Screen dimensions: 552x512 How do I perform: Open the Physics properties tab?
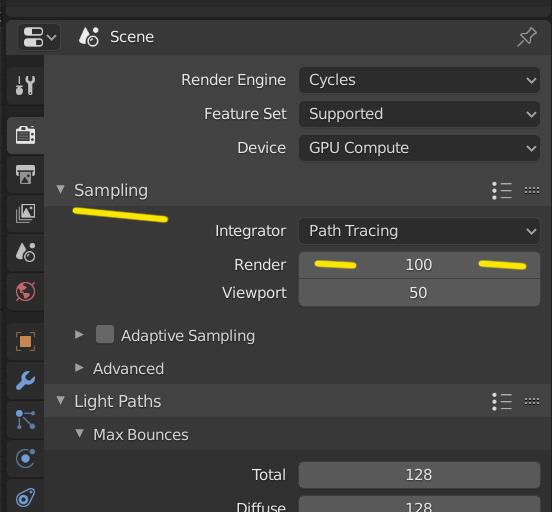tap(25, 458)
